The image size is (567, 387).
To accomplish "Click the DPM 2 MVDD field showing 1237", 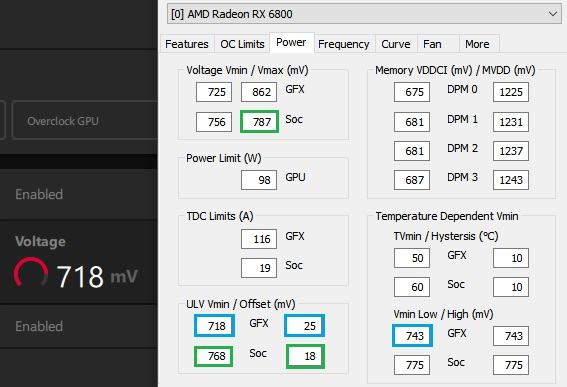I will click(x=511, y=151).
